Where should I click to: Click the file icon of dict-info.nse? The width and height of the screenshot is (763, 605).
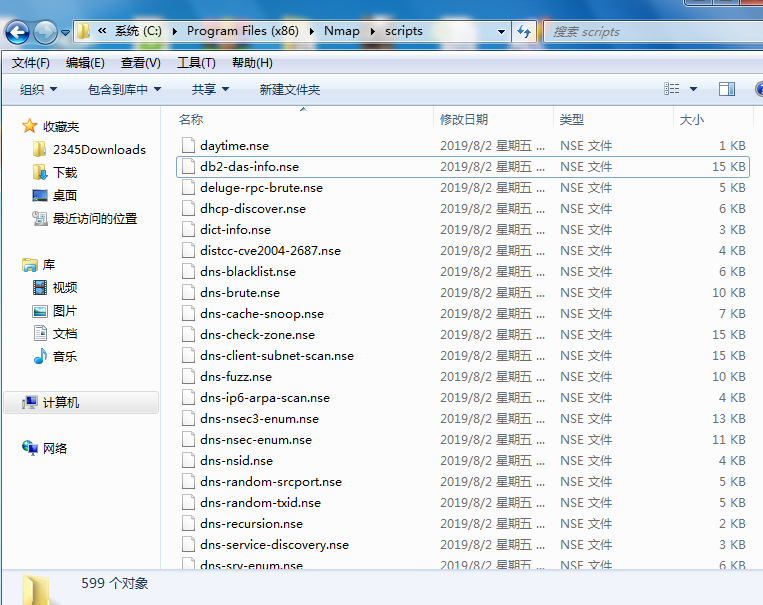pyautogui.click(x=188, y=229)
